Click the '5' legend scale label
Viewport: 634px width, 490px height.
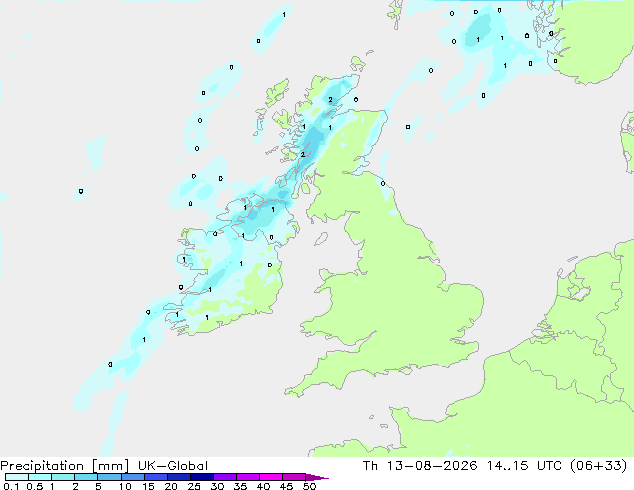(x=98, y=486)
